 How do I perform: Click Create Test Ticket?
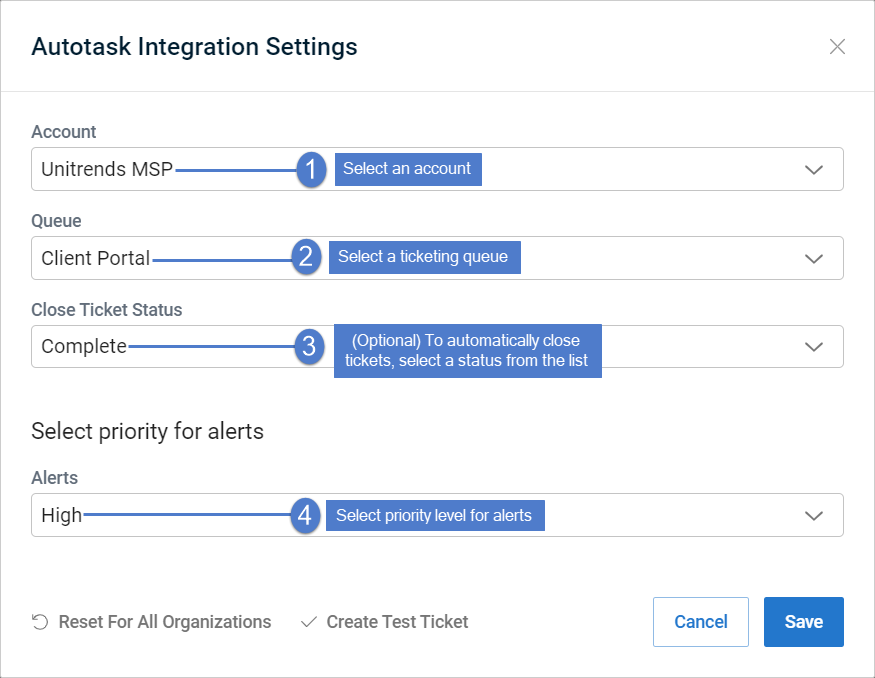click(397, 622)
